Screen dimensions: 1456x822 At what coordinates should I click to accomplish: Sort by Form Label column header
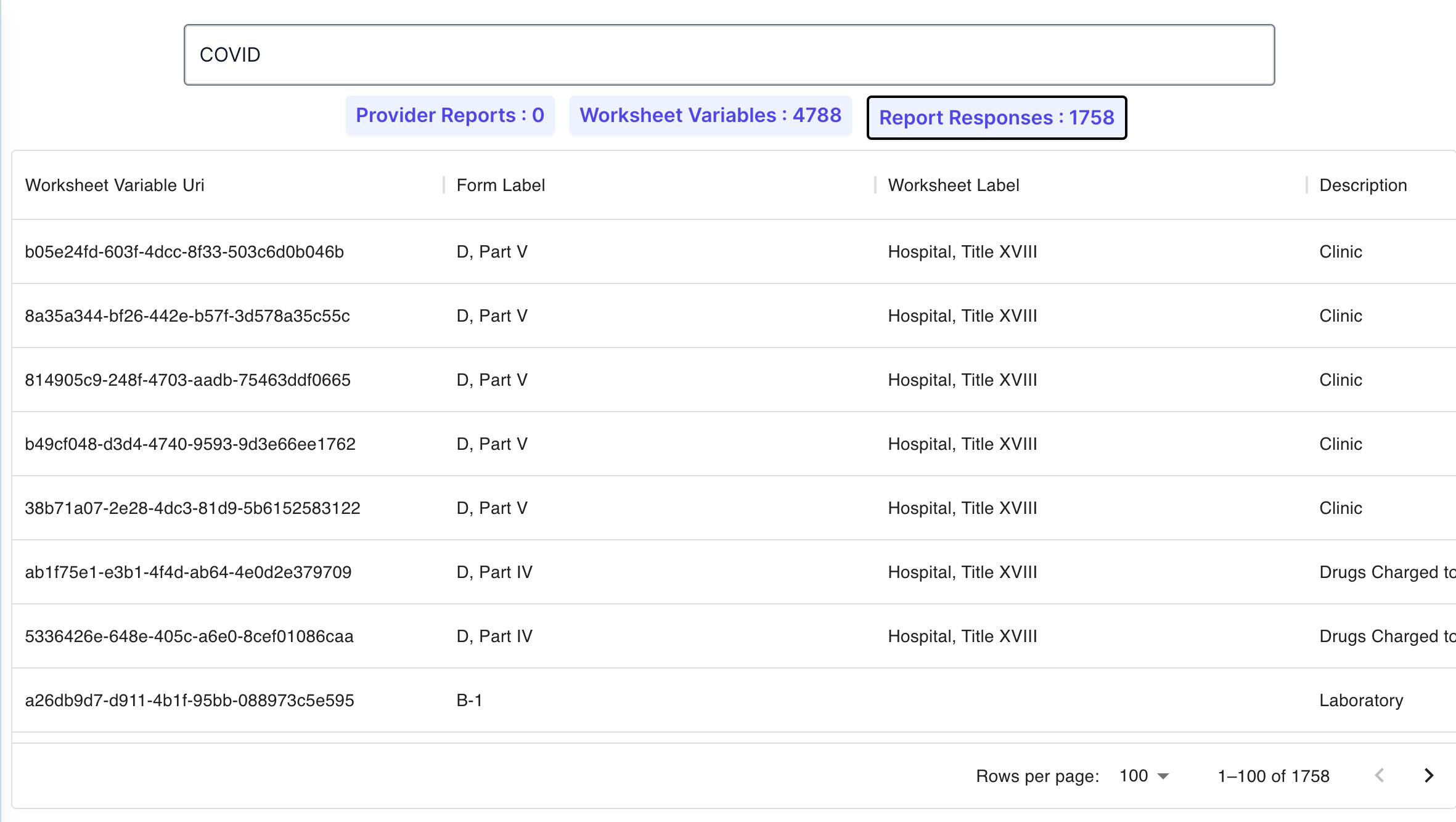click(501, 185)
